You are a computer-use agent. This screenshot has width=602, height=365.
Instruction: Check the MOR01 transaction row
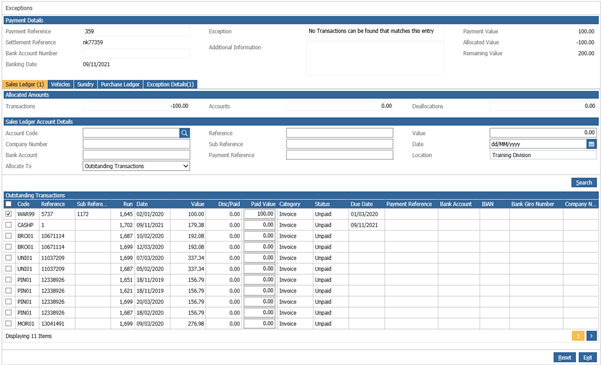point(8,324)
